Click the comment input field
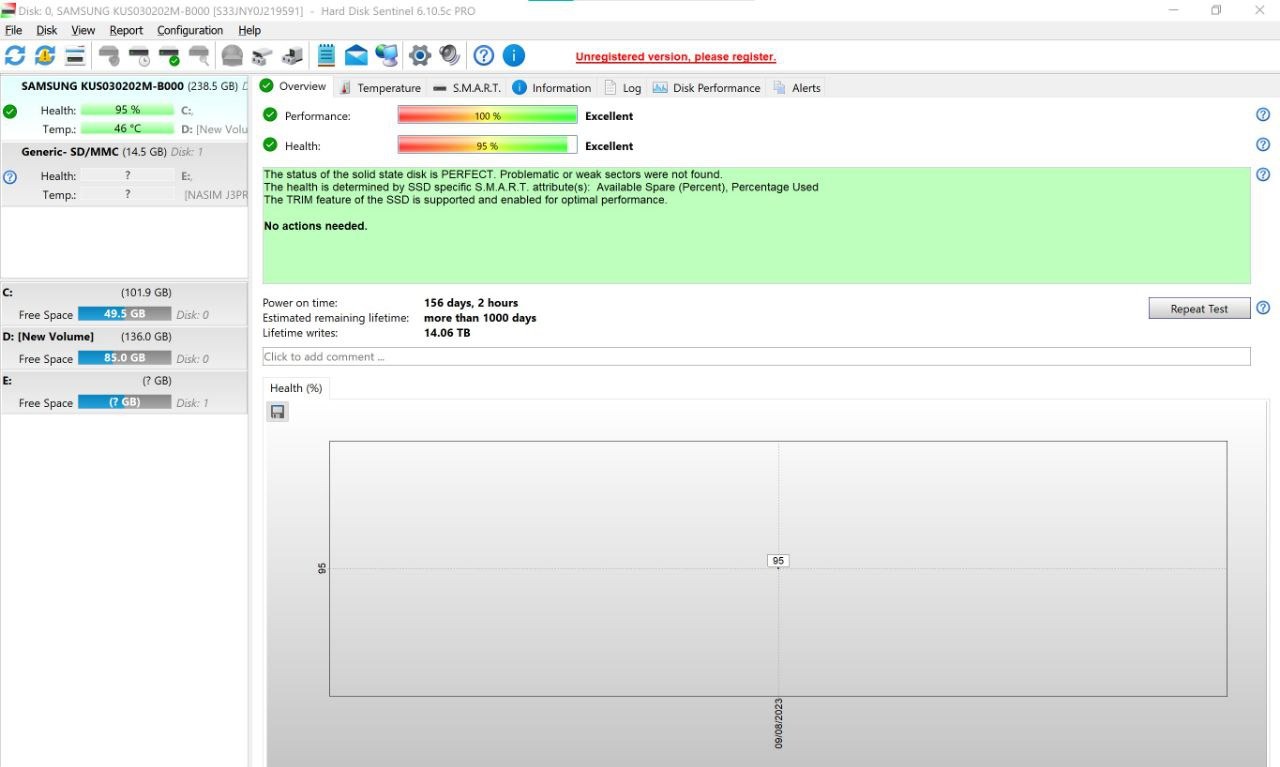Viewport: 1280px width, 767px height. tap(755, 357)
